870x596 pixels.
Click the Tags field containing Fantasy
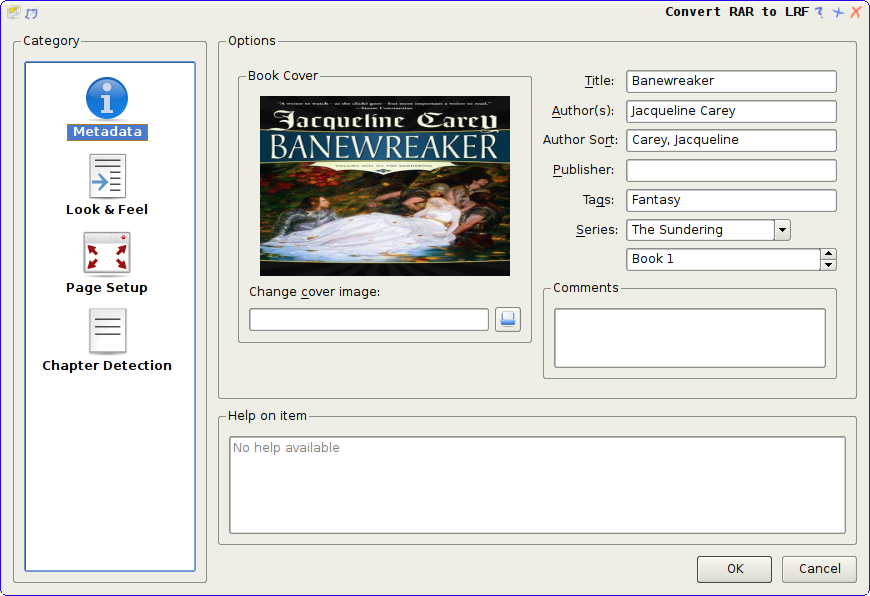coord(731,200)
